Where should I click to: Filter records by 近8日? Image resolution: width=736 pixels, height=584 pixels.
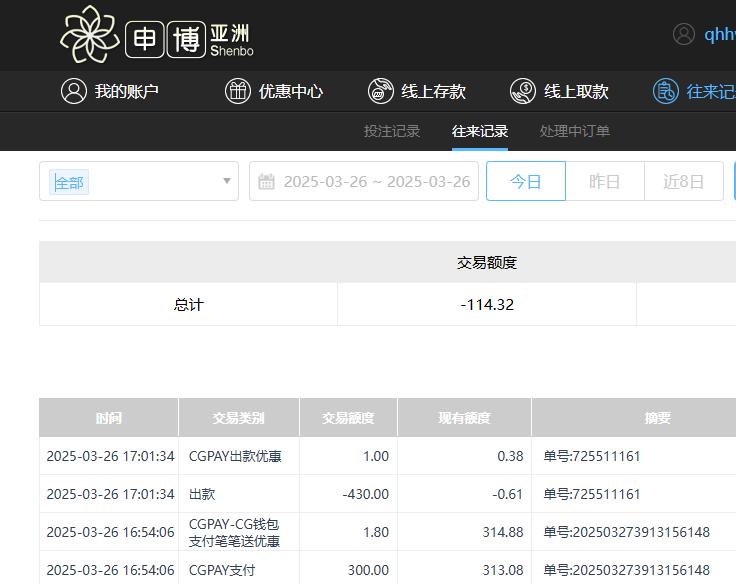click(x=683, y=182)
